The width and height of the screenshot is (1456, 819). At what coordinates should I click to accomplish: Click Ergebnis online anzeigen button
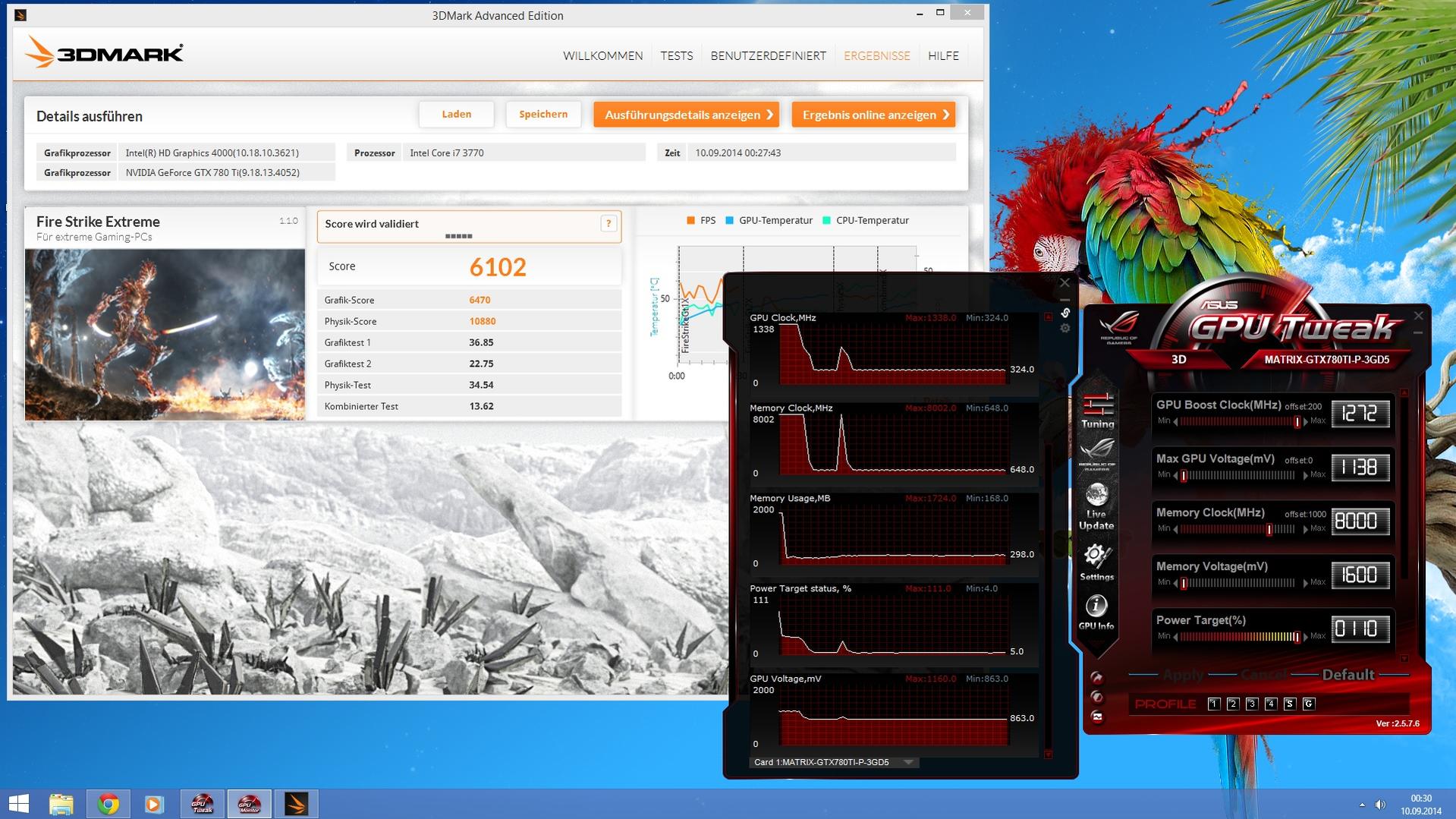873,115
